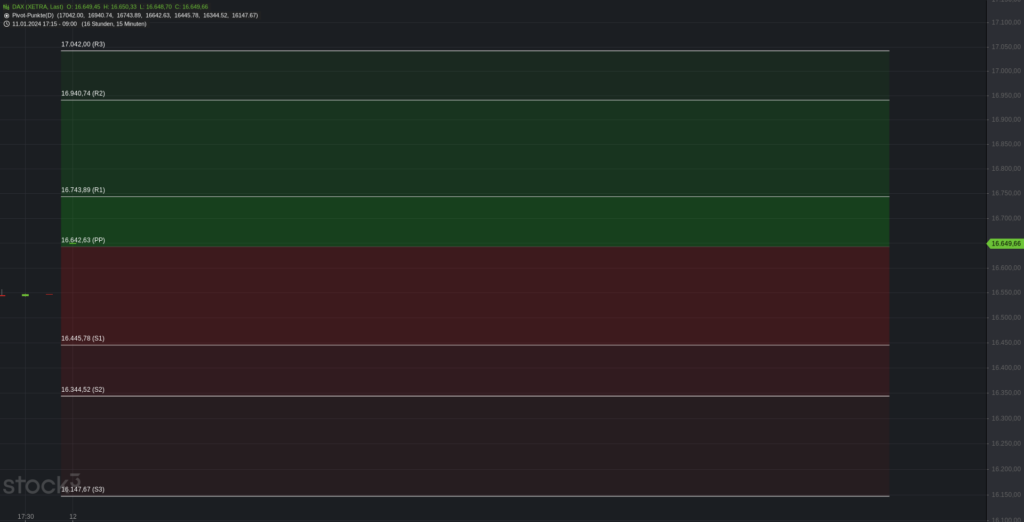Click the stock3 watermark logo
Image resolution: width=1024 pixels, height=522 pixels.
[41, 484]
